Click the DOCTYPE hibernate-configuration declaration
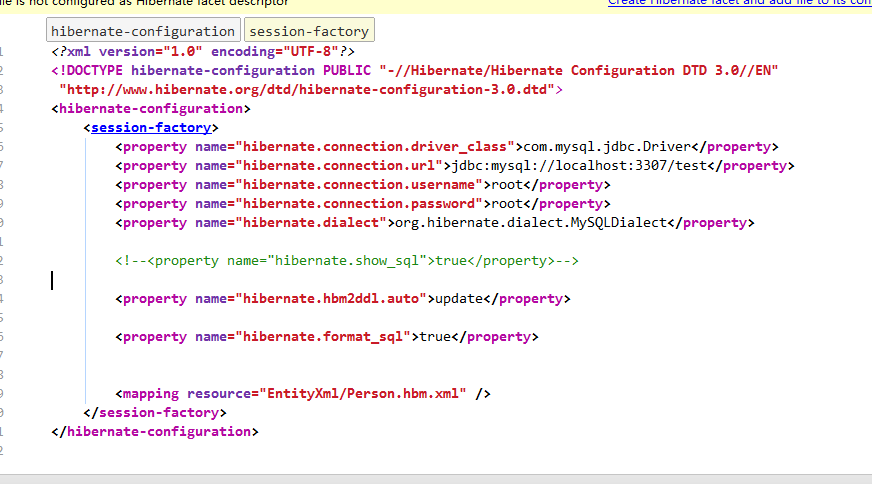The image size is (872, 484). coord(414,71)
